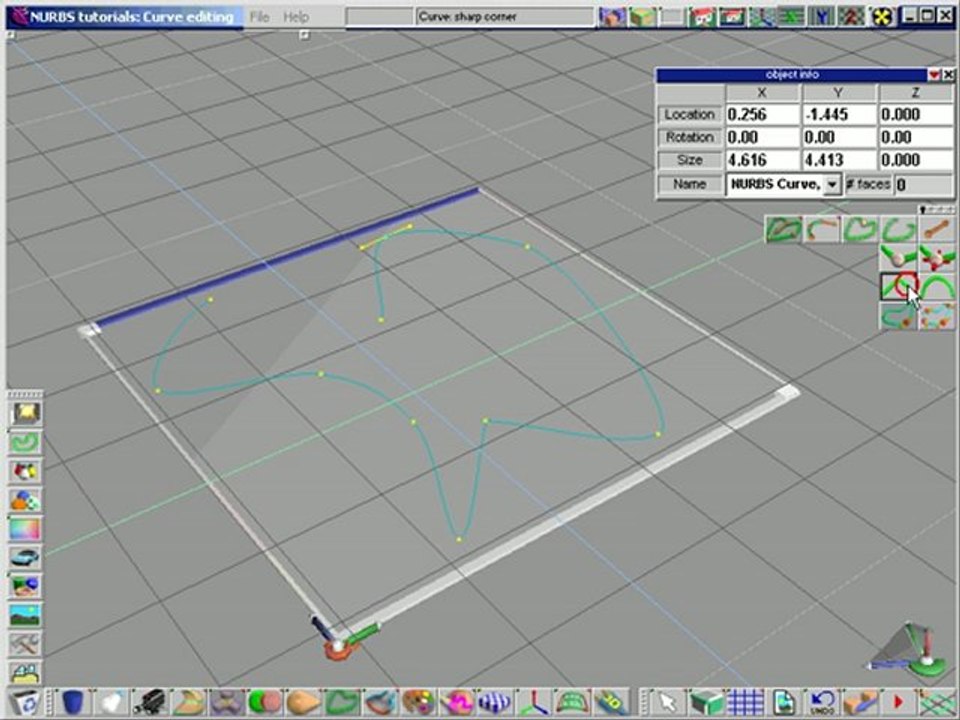The image size is (960, 720).
Task: Edit the Location Z value 0.000
Action: coord(916,114)
